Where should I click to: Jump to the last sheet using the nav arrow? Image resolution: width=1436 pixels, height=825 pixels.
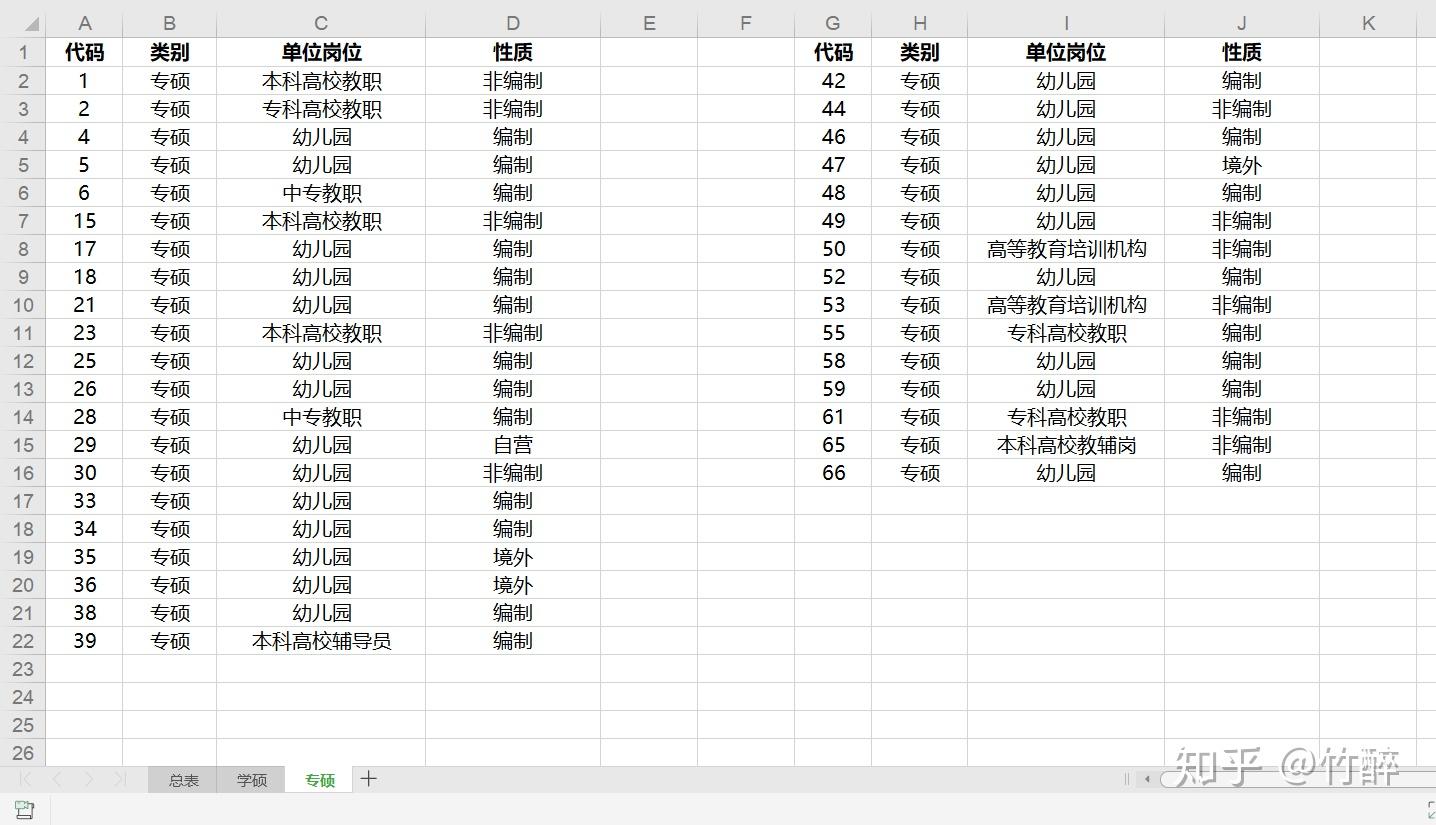pyautogui.click(x=120, y=779)
